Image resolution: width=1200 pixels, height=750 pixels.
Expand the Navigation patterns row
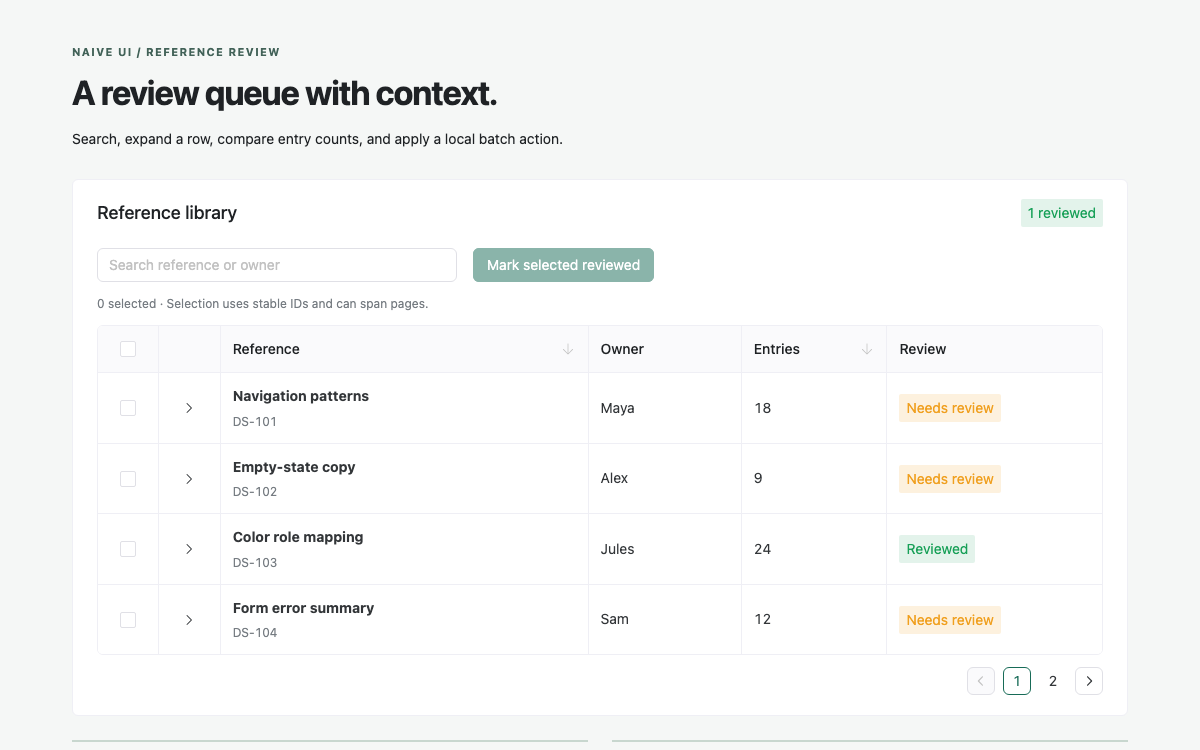(189, 408)
